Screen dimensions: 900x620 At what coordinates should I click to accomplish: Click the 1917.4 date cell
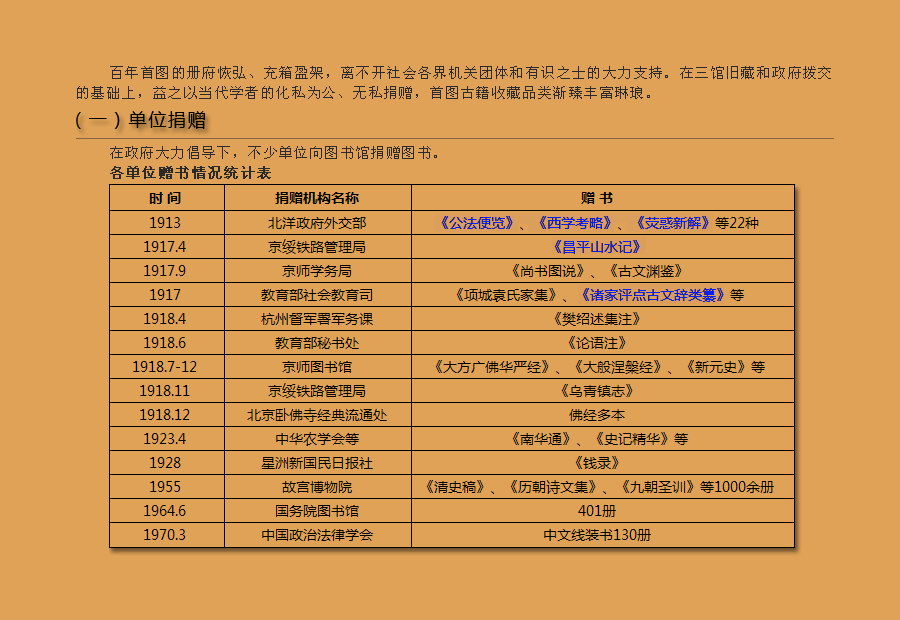(x=166, y=247)
